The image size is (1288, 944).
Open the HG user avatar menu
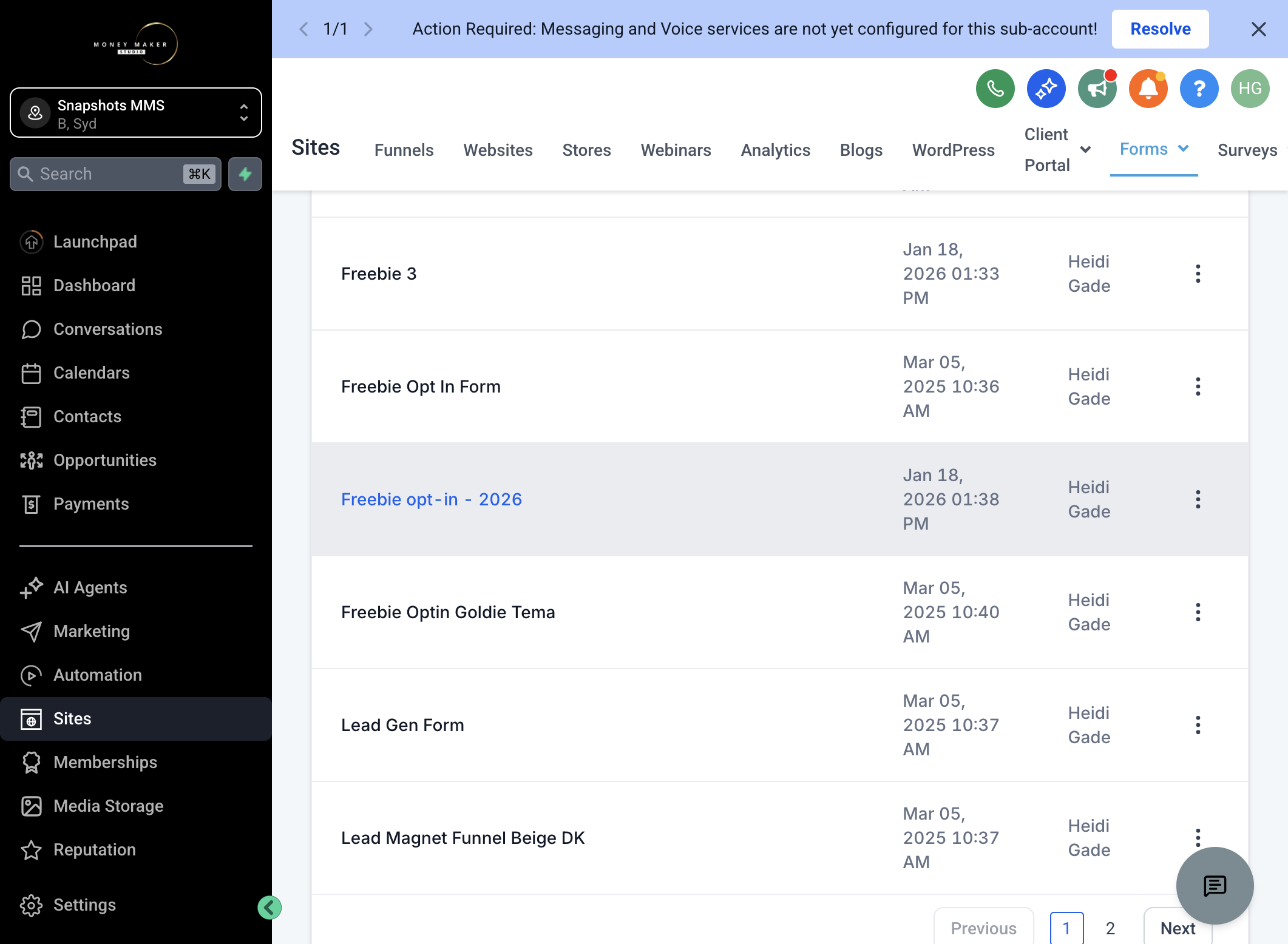point(1250,89)
